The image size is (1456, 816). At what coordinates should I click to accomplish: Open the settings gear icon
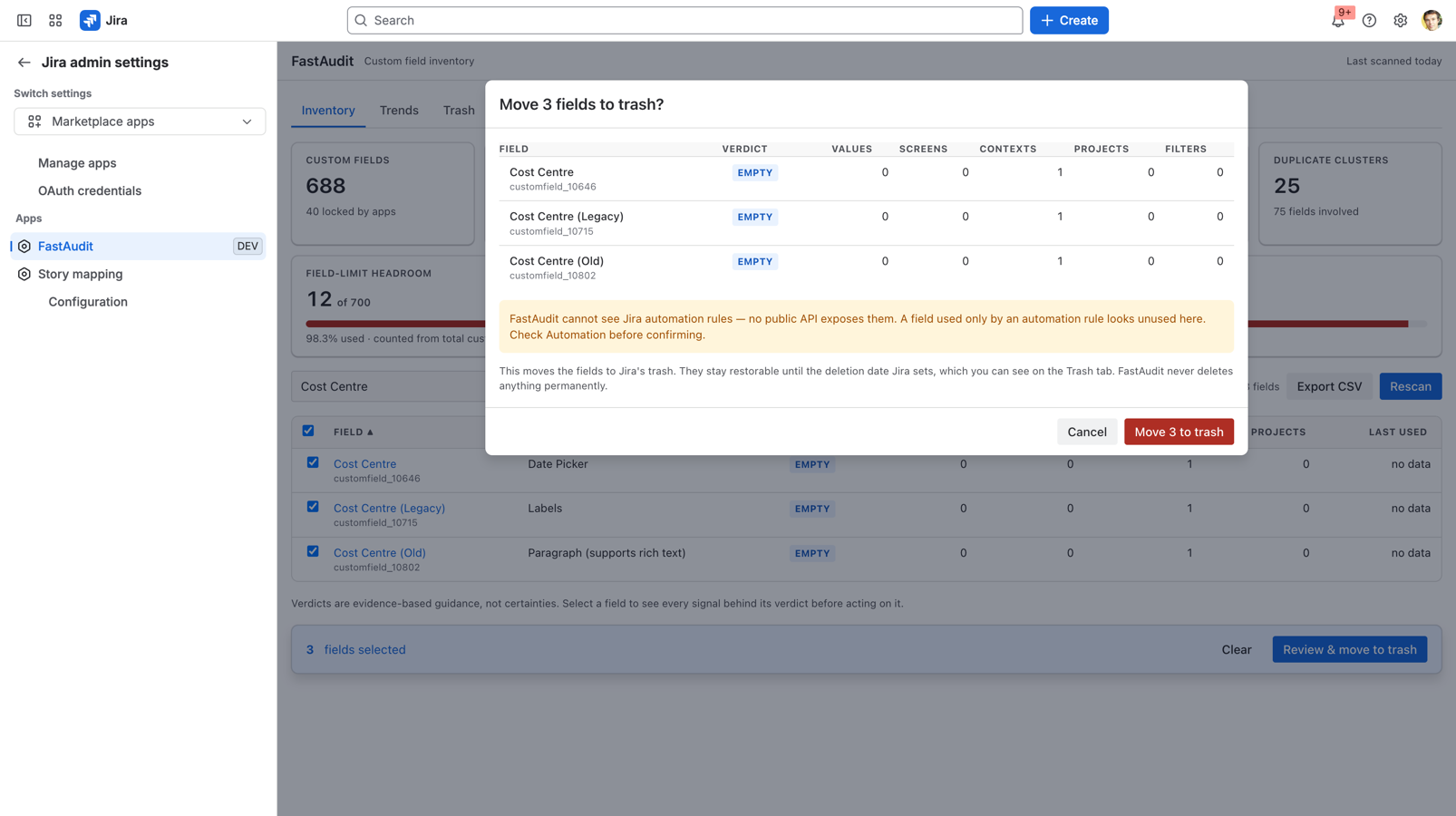(1400, 20)
